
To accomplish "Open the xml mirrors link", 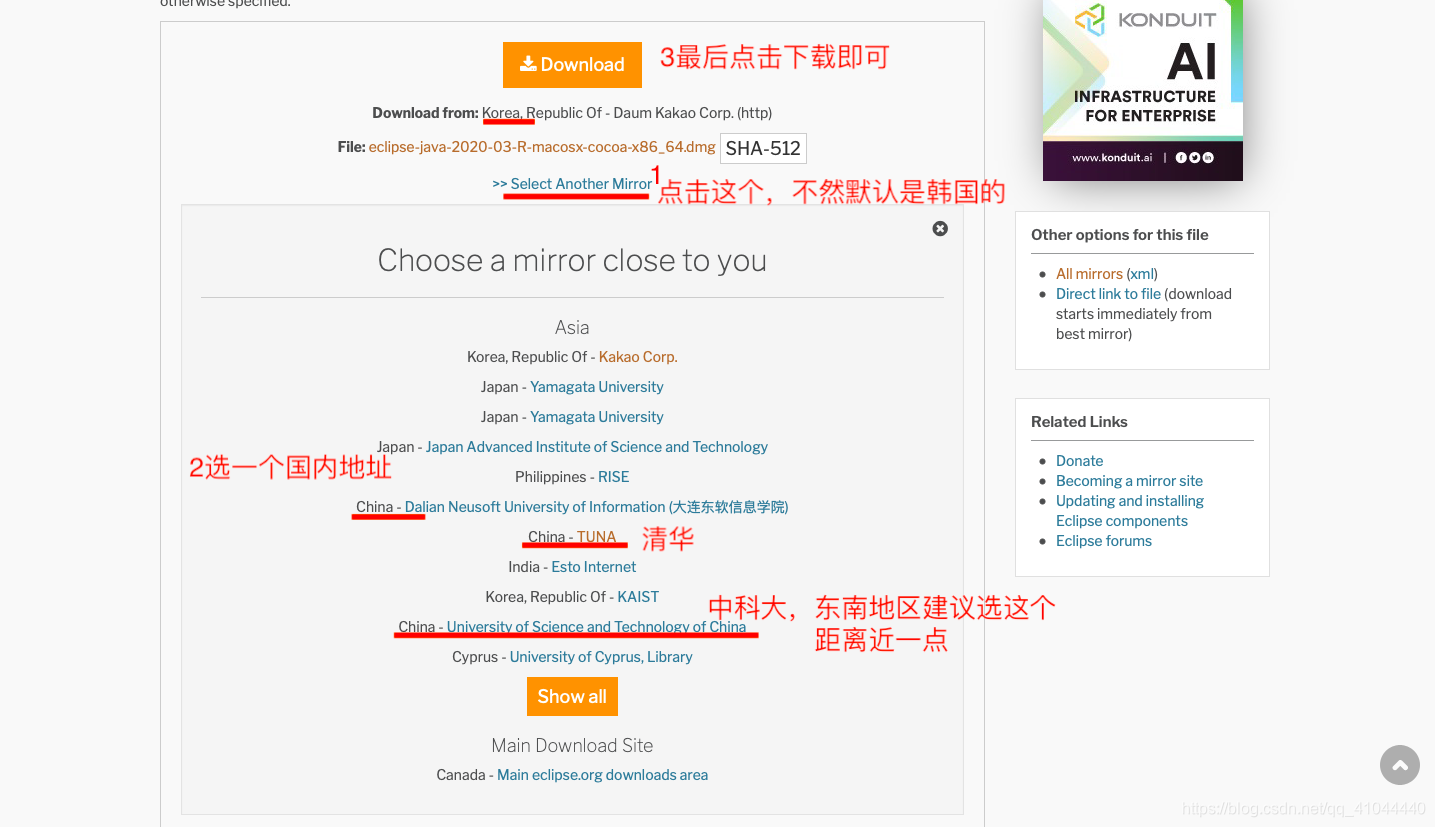I will coord(1142,274).
